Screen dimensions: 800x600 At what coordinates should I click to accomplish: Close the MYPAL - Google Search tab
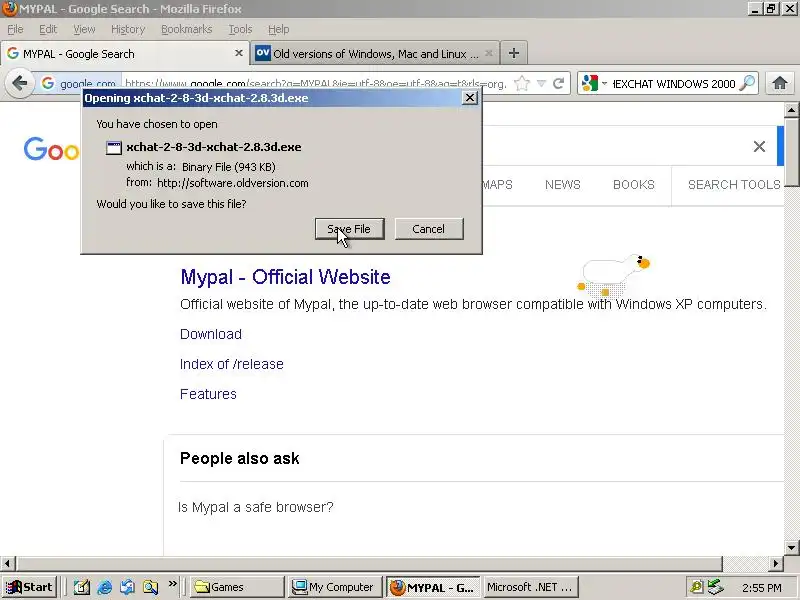(x=238, y=53)
